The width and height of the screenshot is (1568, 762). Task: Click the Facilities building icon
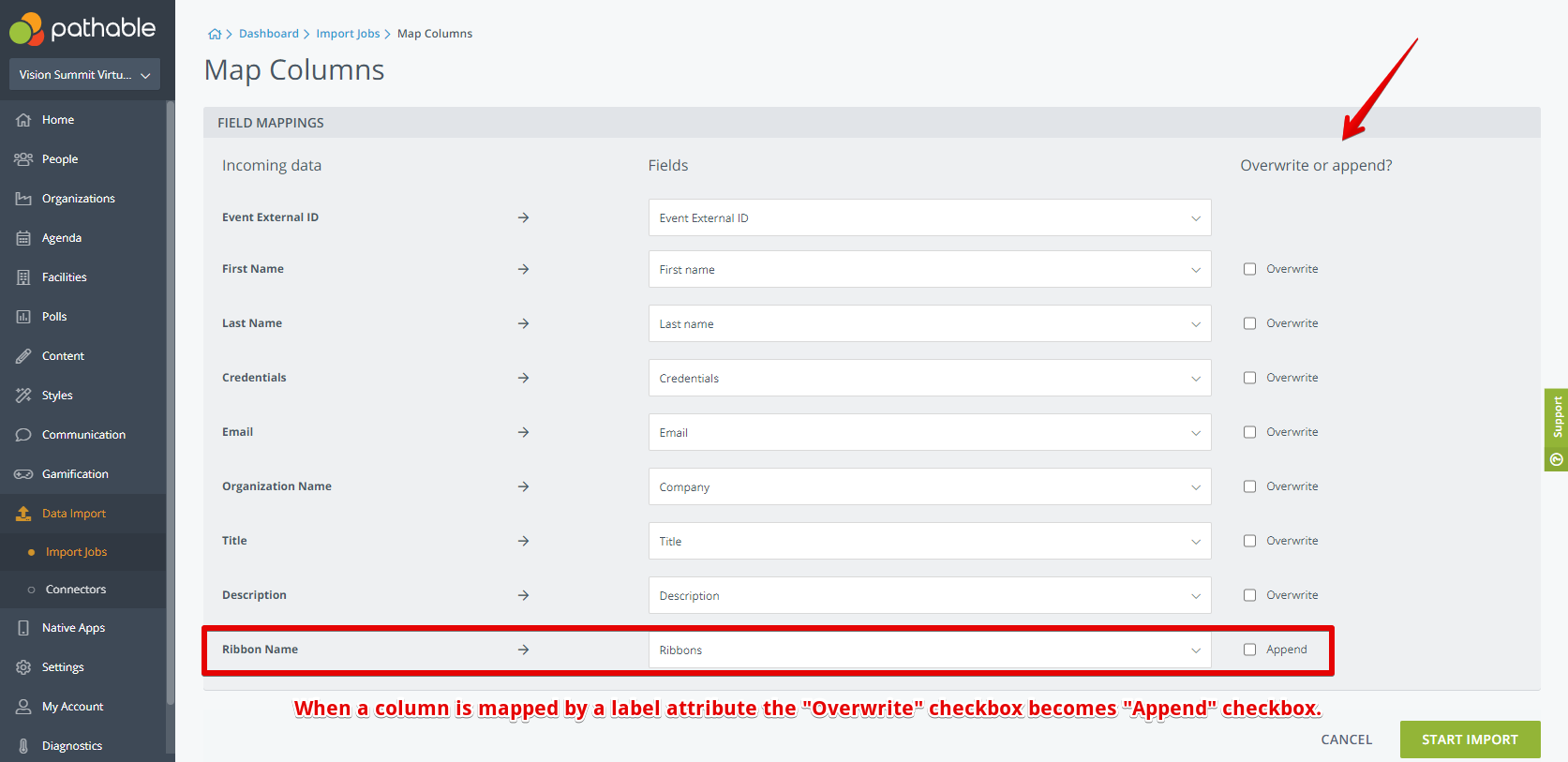click(23, 277)
